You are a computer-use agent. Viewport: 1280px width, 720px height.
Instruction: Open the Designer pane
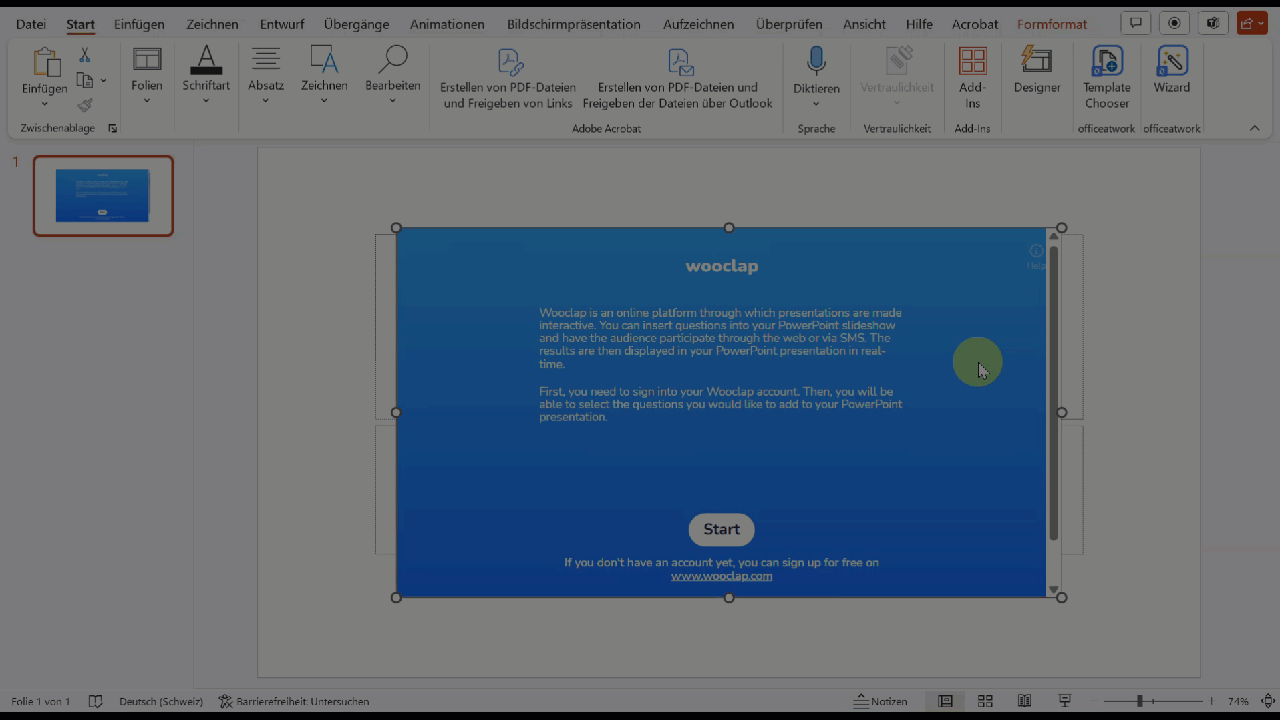click(x=1037, y=72)
